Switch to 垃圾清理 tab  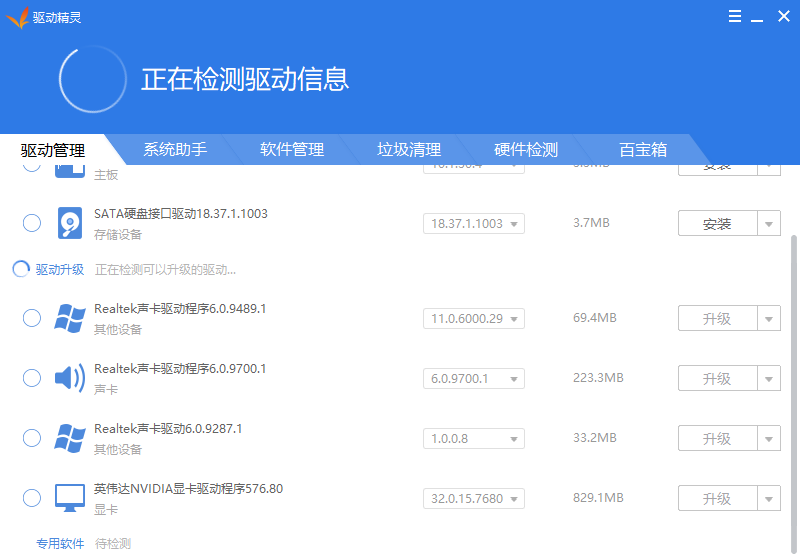[x=409, y=149]
